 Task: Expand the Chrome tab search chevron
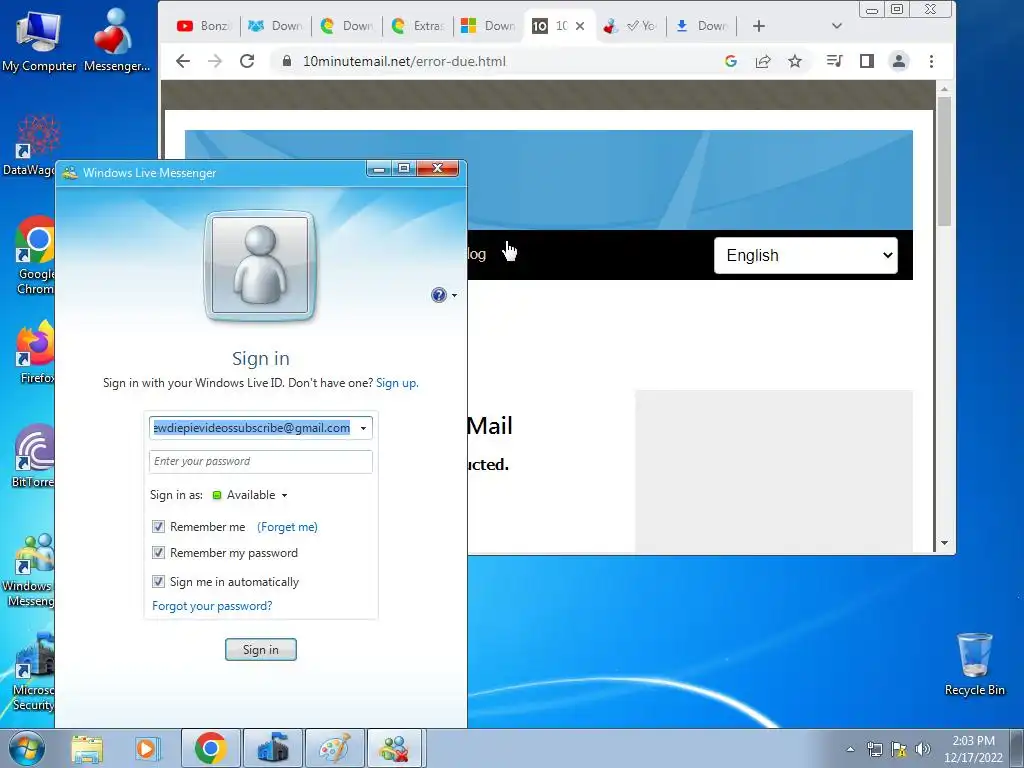pyautogui.click(x=837, y=26)
